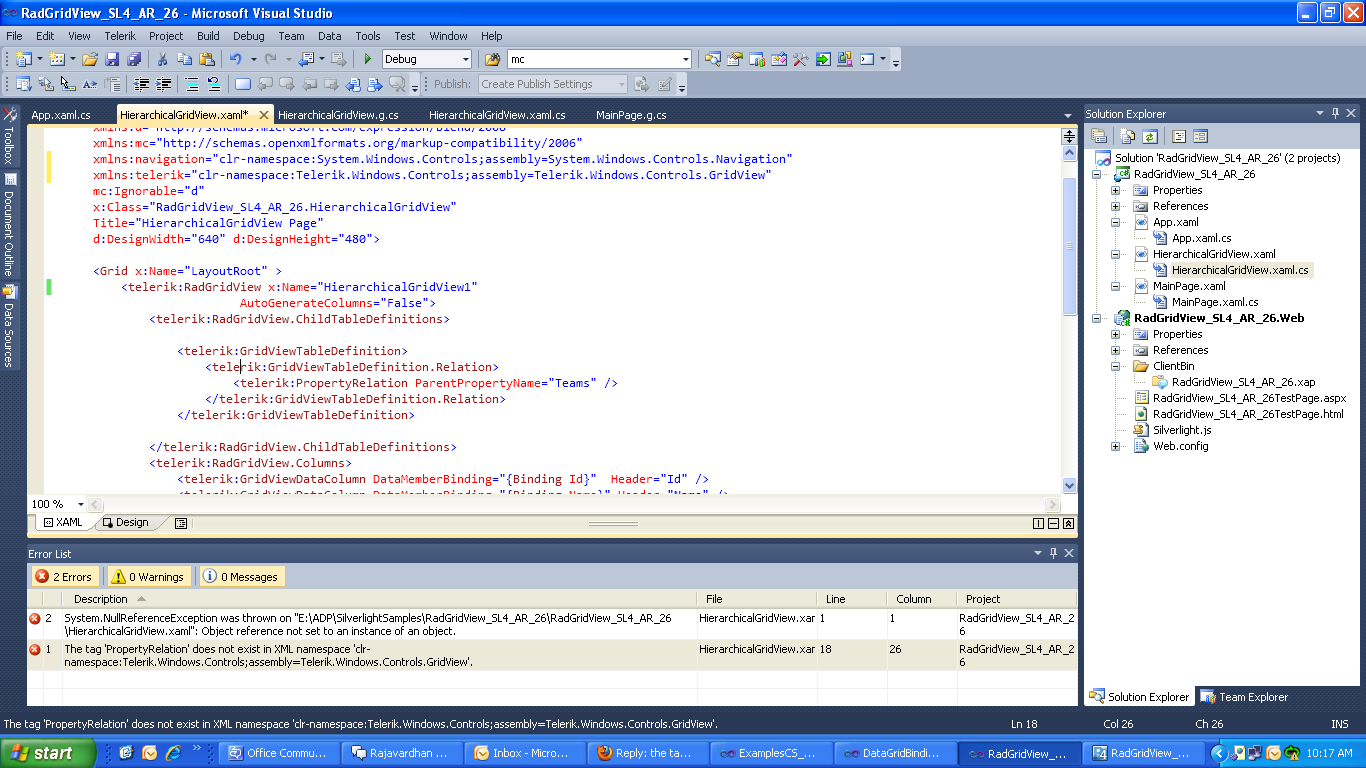Open the Debug configuration dropdown

[x=465, y=60]
